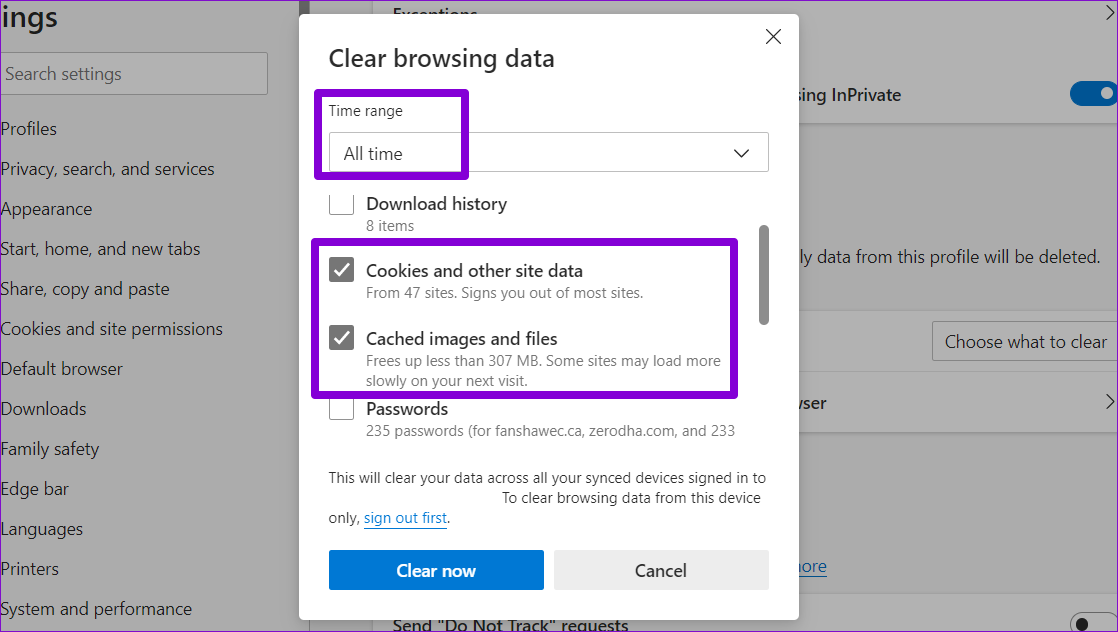Navigate to System and performance
The width and height of the screenshot is (1118, 632).
96,609
